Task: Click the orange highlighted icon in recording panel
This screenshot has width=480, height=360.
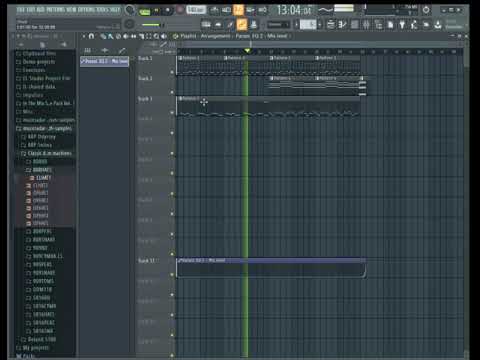Action: 238,10
